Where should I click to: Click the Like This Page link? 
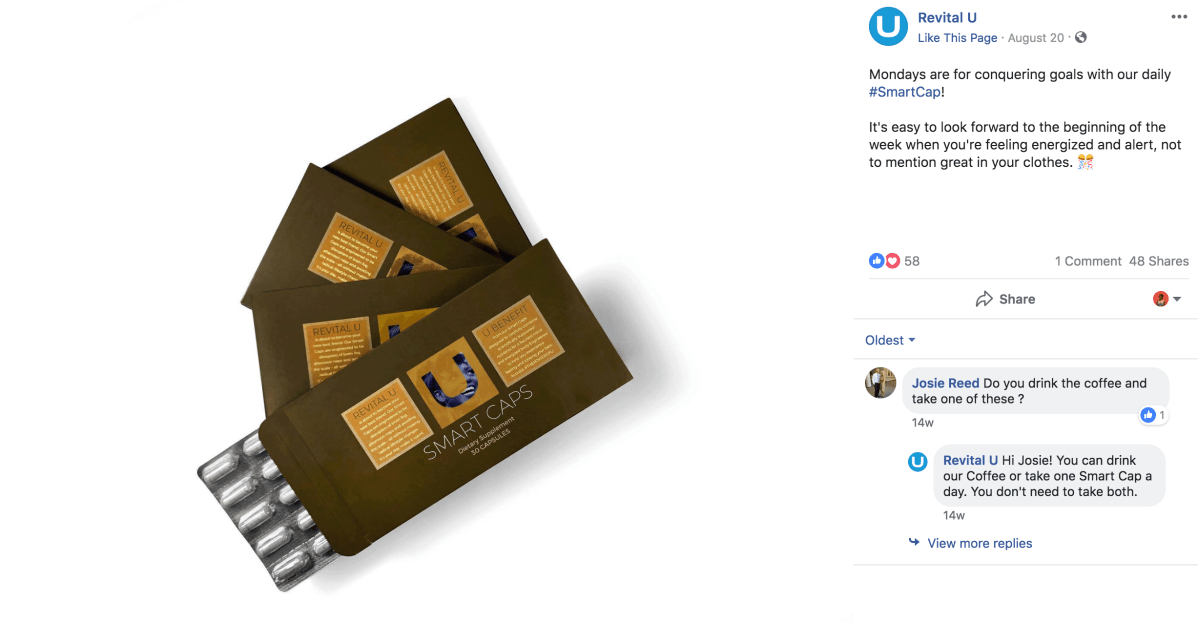coord(957,37)
